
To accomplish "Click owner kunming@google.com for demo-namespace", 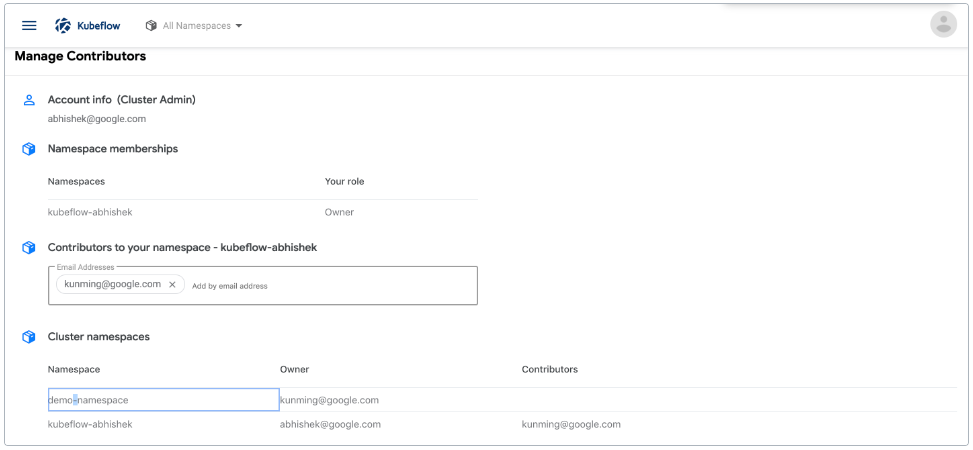I will pos(329,400).
